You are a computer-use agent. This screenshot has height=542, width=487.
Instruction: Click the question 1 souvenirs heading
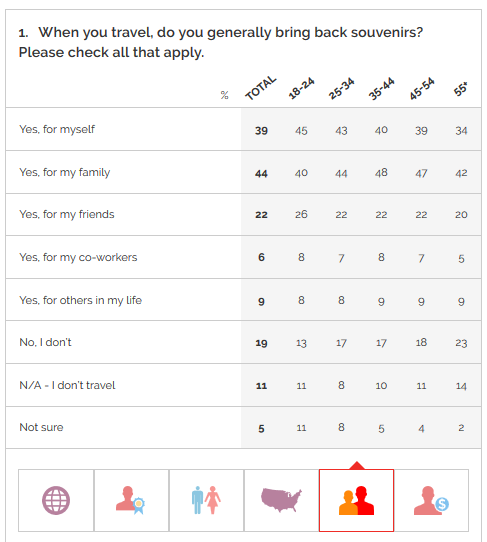(x=221, y=42)
